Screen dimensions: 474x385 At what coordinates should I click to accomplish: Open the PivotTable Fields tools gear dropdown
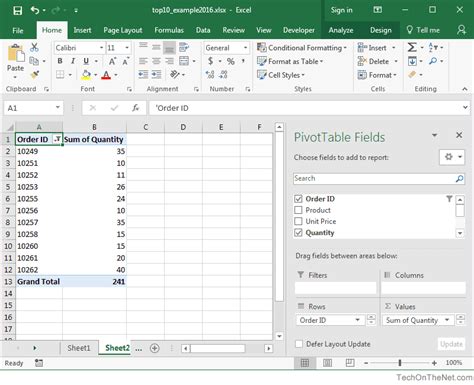tap(452, 157)
